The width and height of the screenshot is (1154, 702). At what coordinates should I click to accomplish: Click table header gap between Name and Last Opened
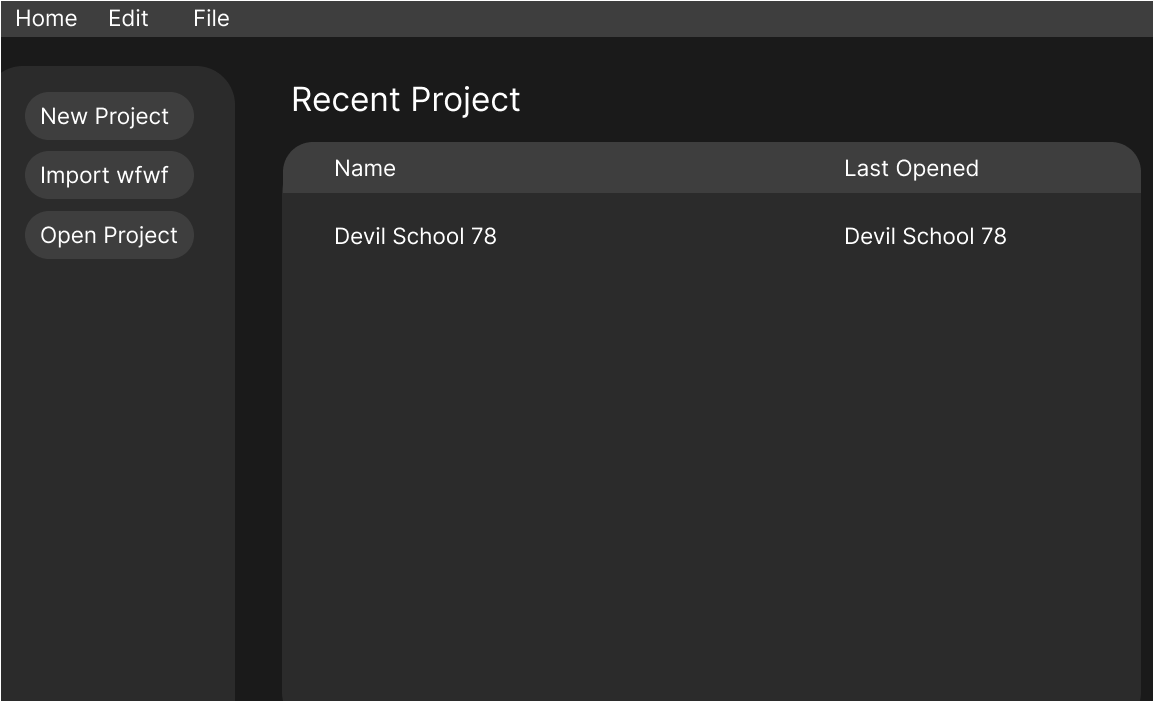[x=620, y=168]
